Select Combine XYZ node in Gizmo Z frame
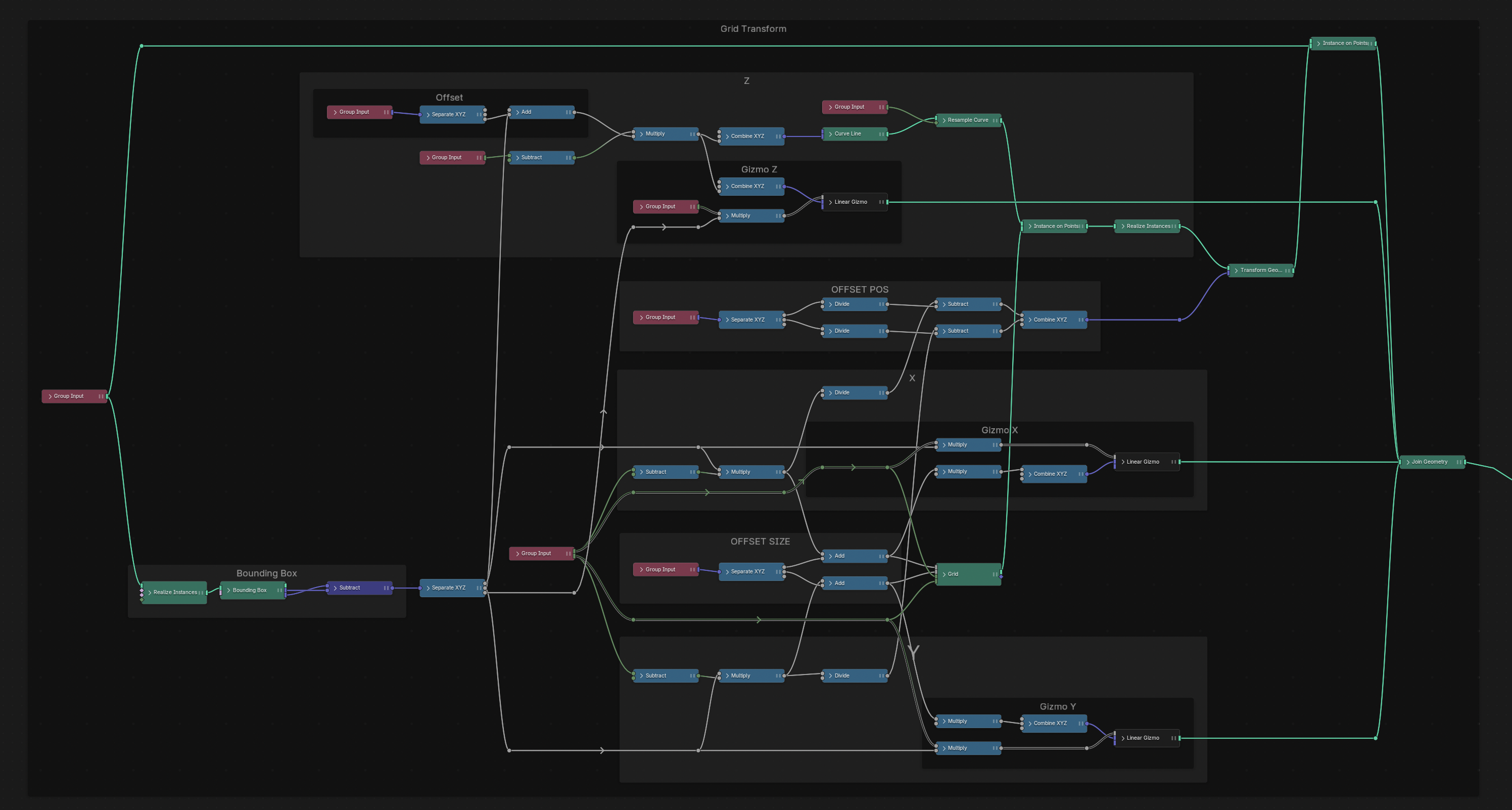This screenshot has width=1512, height=810. (x=751, y=187)
